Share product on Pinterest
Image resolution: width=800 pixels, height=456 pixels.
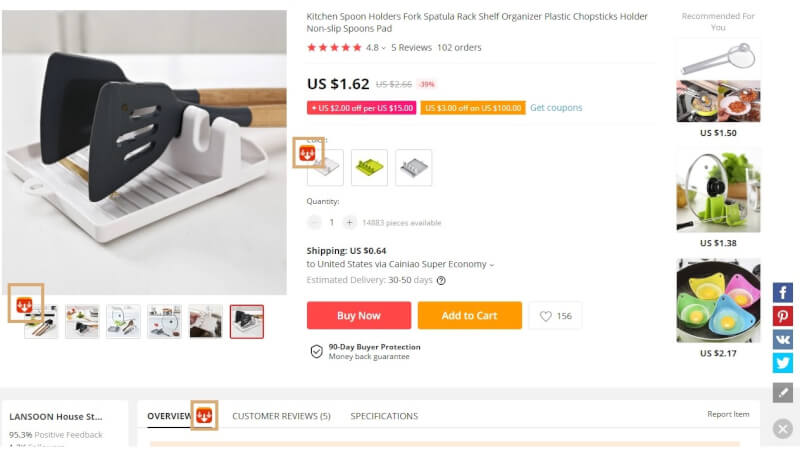pyautogui.click(x=783, y=316)
